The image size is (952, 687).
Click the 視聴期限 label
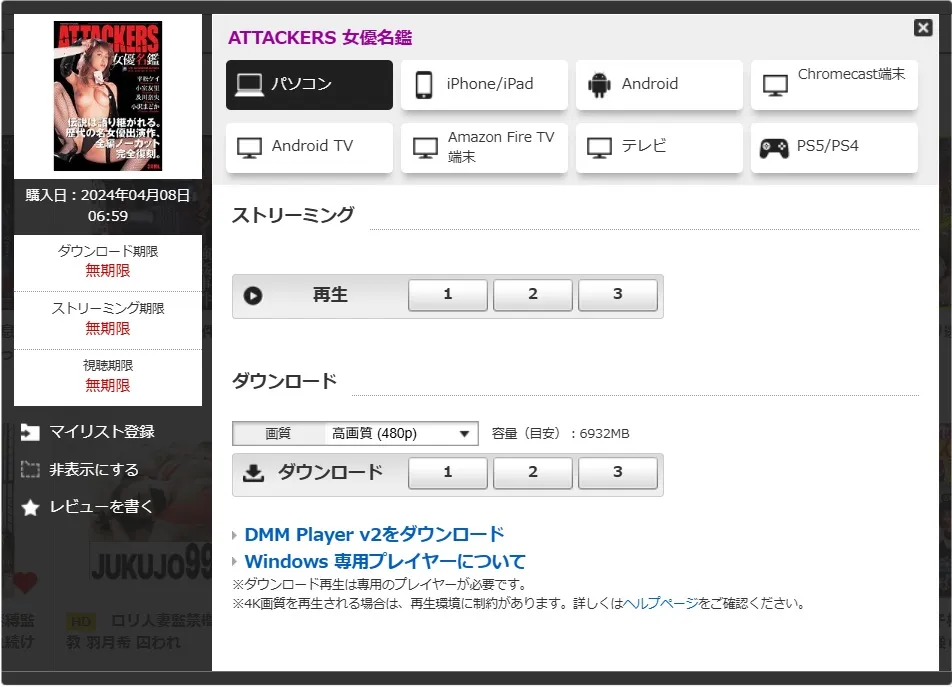tap(108, 365)
